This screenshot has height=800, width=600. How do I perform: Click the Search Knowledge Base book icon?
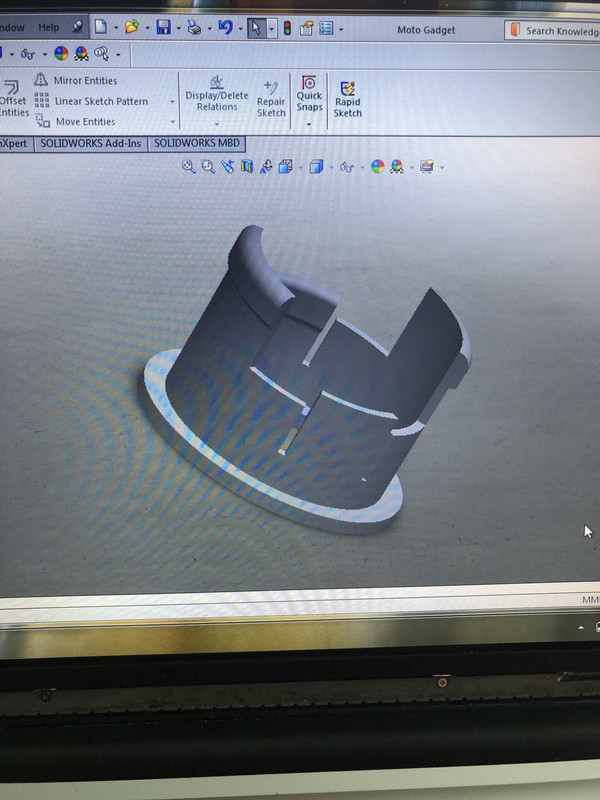(x=515, y=30)
